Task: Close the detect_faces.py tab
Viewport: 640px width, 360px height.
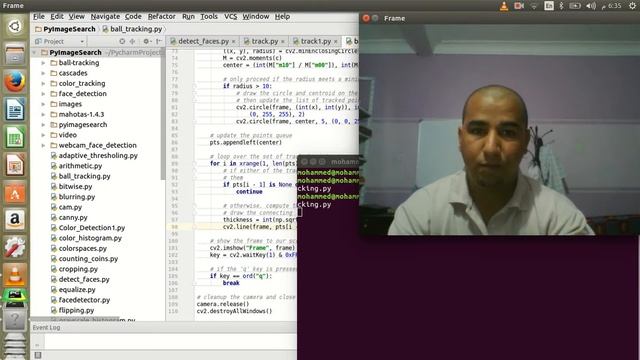Action: tap(233, 42)
